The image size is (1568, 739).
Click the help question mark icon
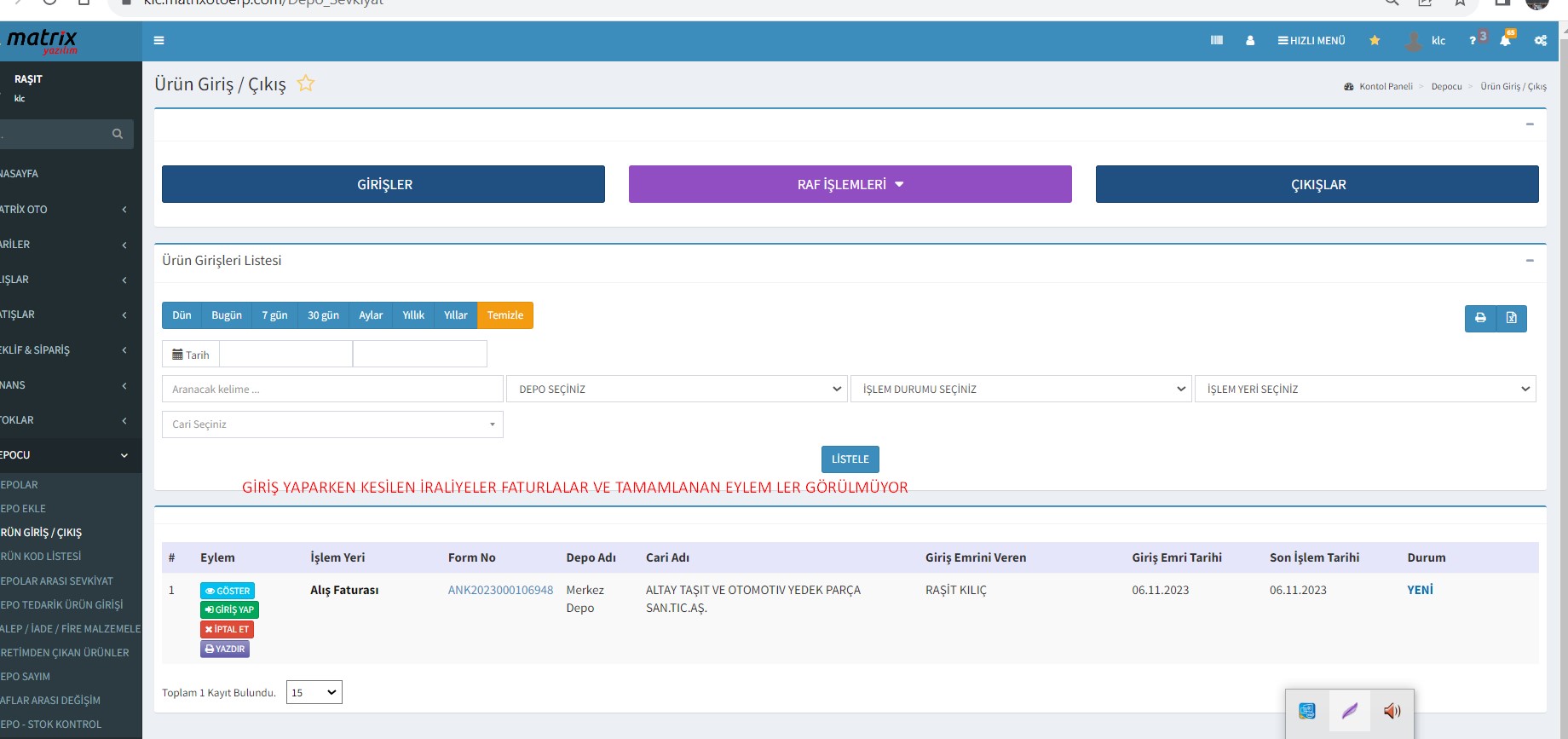coord(1472,41)
